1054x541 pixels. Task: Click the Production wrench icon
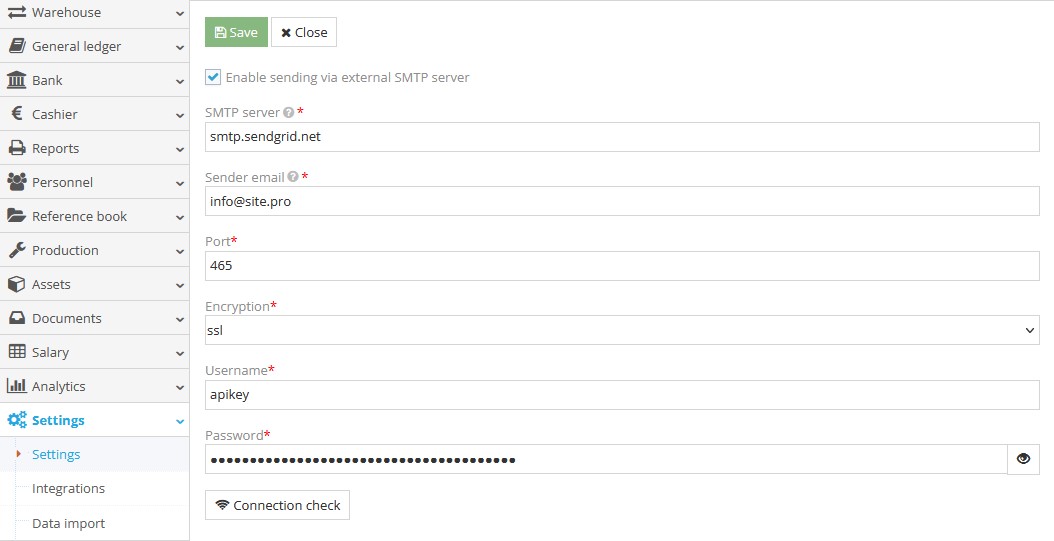click(x=16, y=250)
